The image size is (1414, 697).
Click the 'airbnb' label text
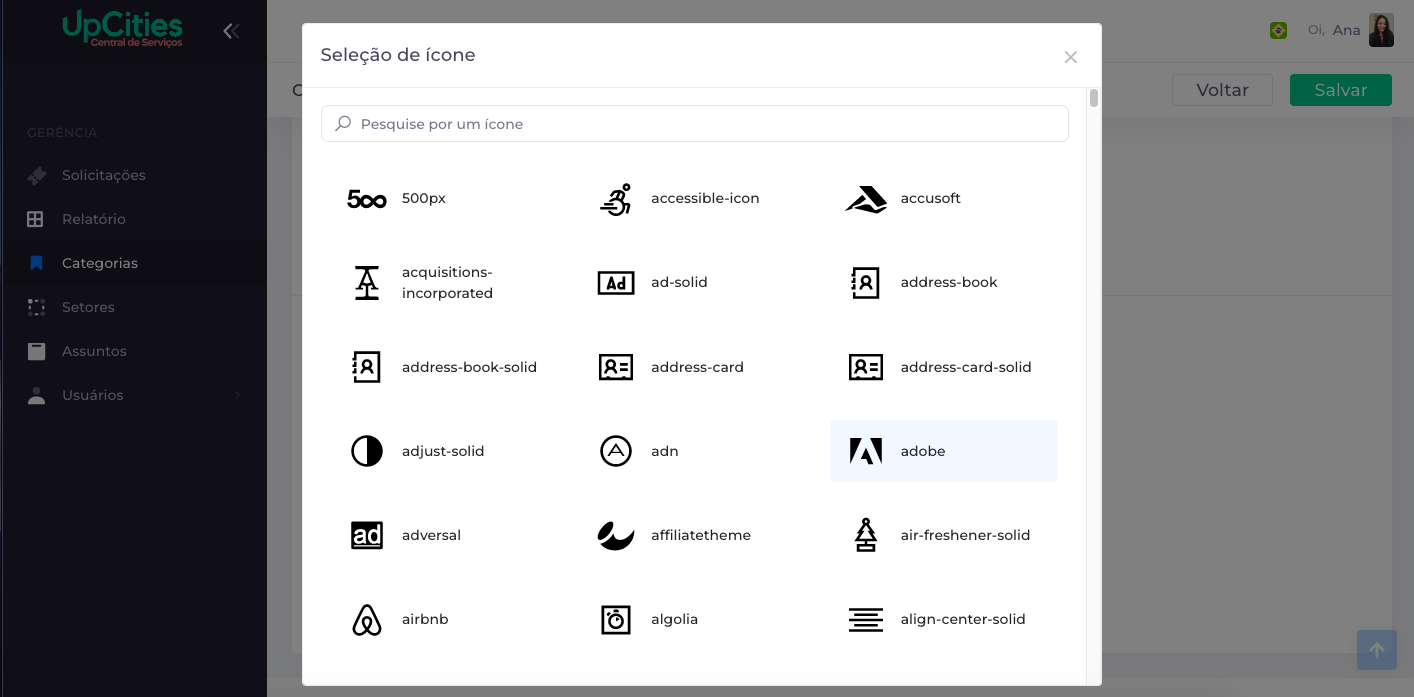425,619
